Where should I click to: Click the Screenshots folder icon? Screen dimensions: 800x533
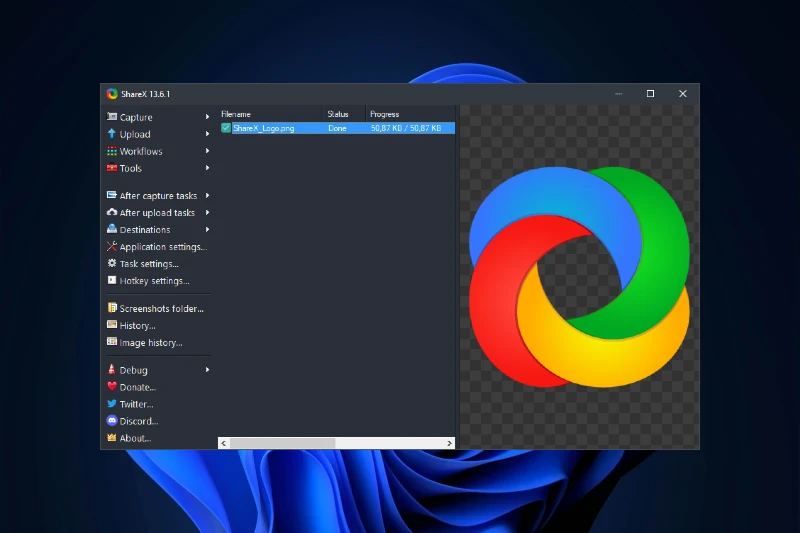point(112,308)
